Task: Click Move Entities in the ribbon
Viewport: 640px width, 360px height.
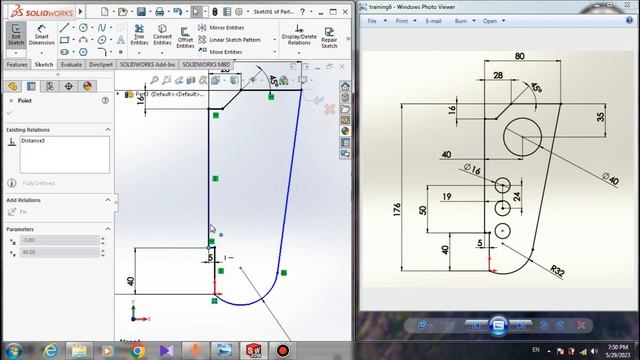Action: tap(220, 52)
